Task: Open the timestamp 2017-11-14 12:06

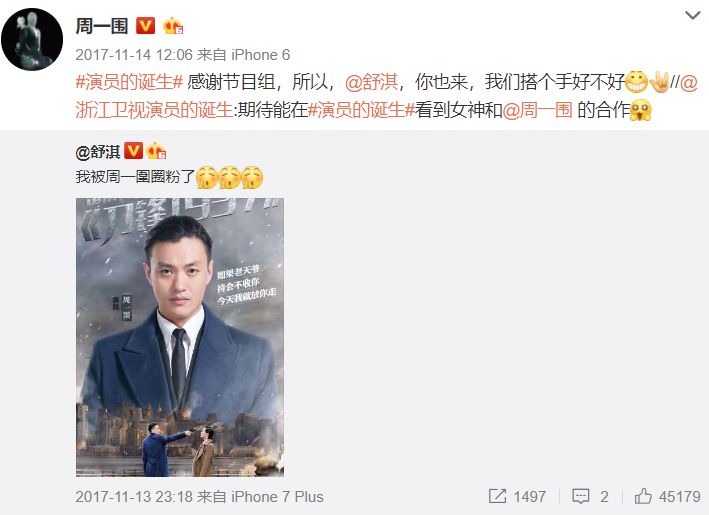Action: tap(134, 55)
